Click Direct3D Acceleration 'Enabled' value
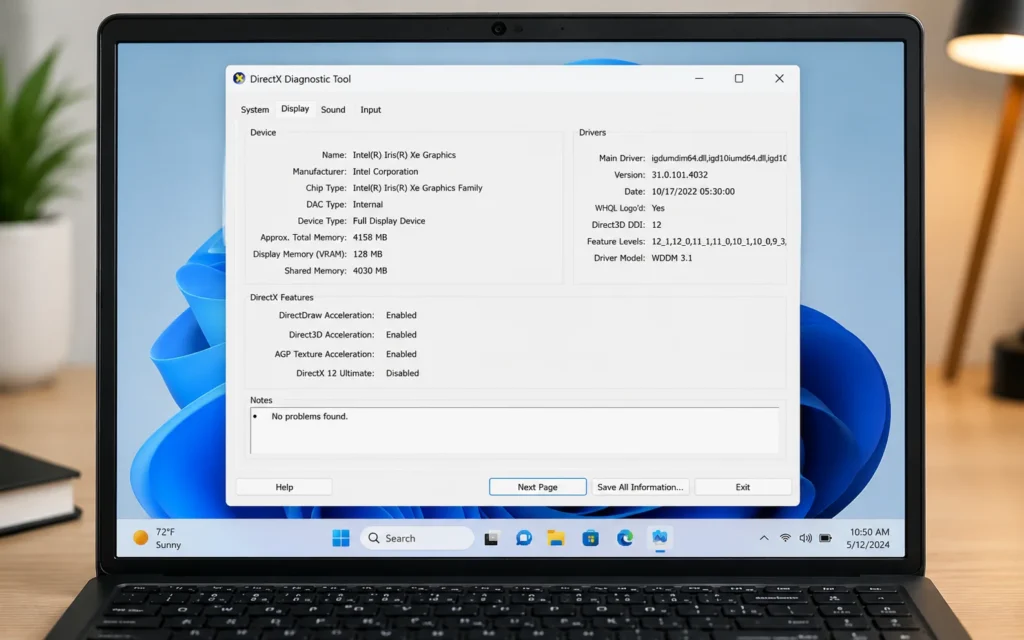1024x640 pixels. [x=401, y=334]
